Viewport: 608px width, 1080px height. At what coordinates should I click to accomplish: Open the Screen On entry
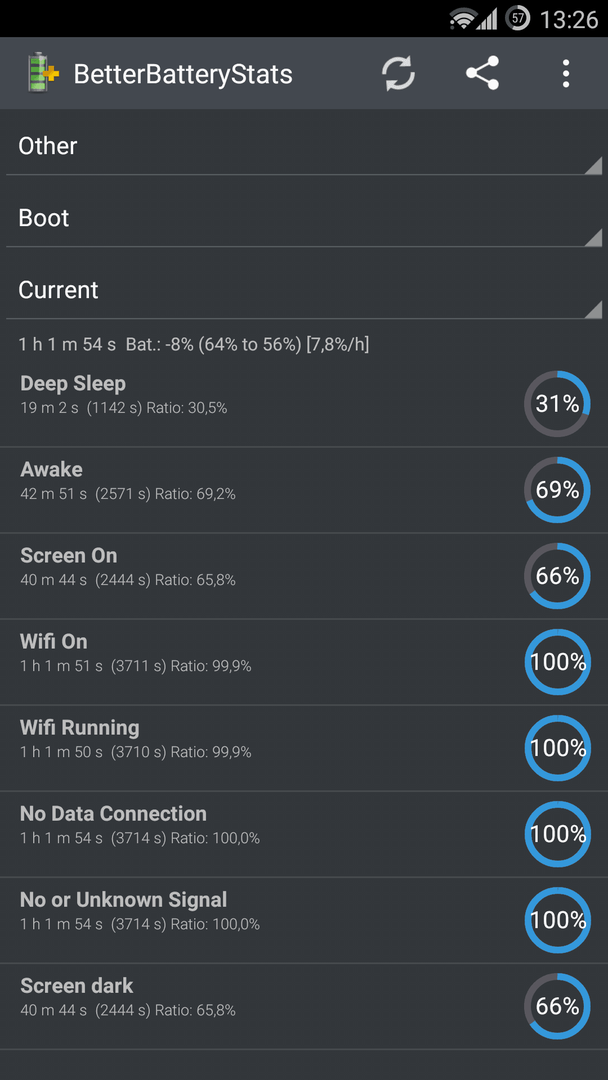[x=304, y=576]
